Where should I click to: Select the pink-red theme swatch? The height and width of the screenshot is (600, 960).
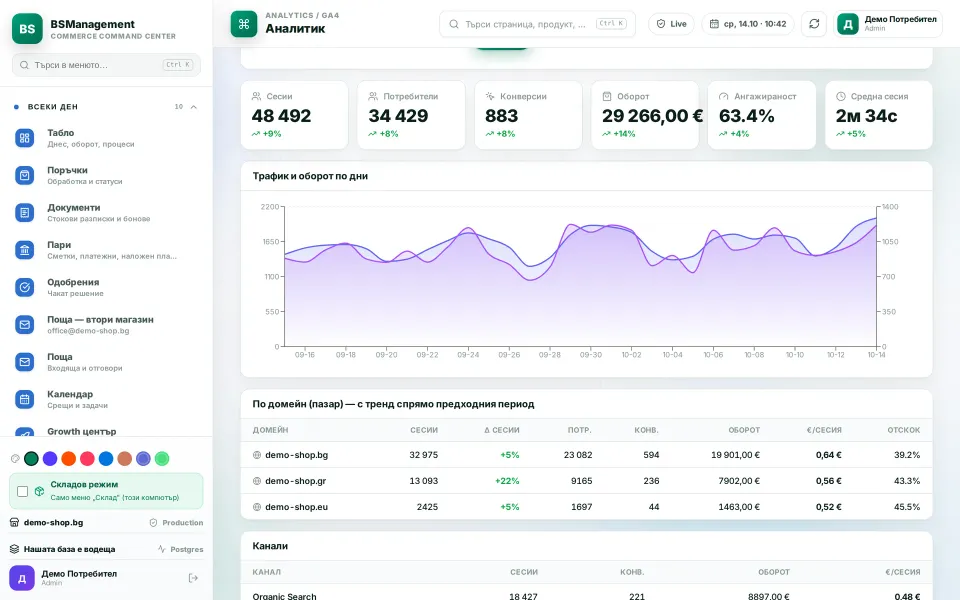[88, 459]
